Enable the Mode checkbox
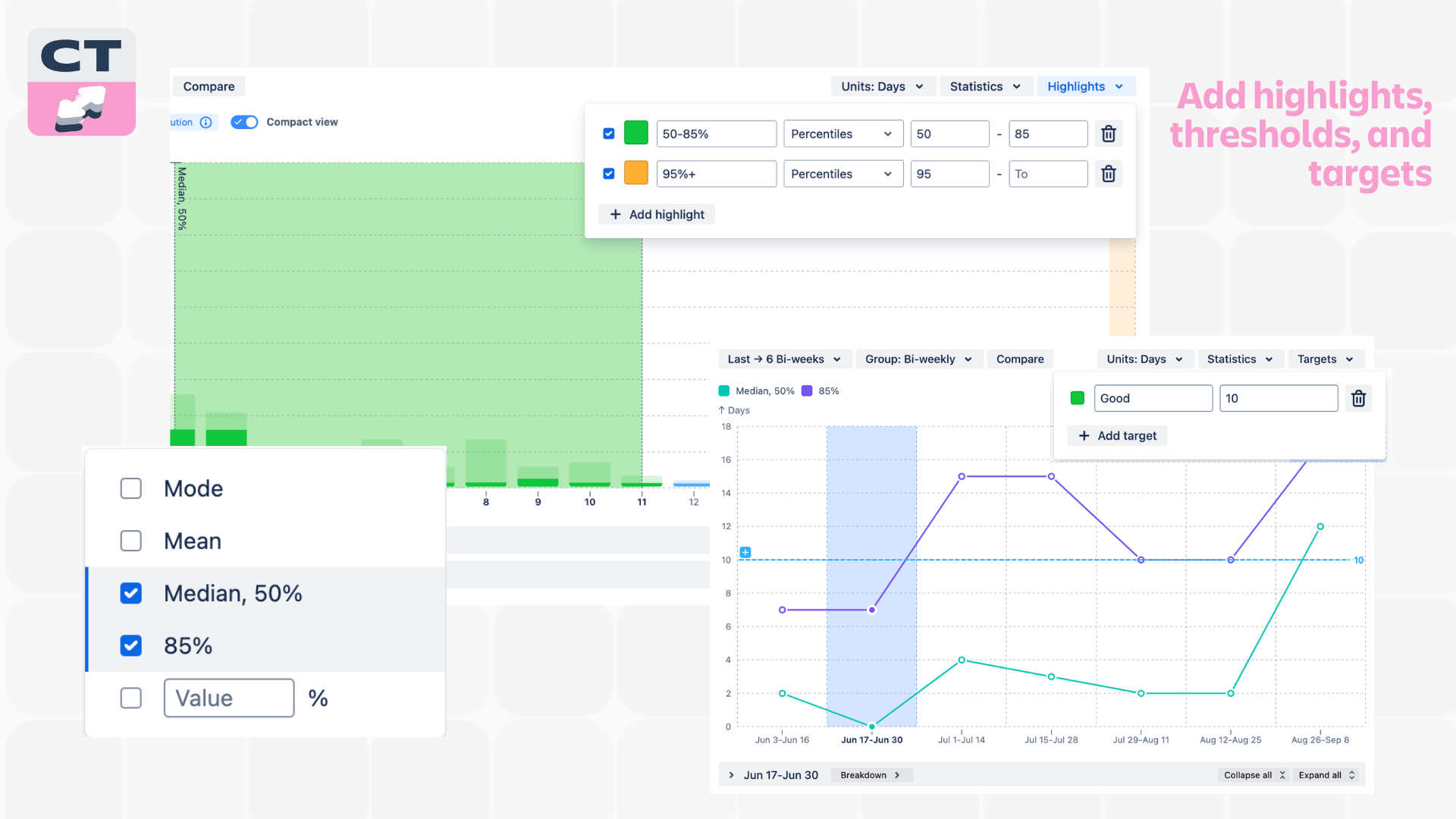 [x=131, y=488]
